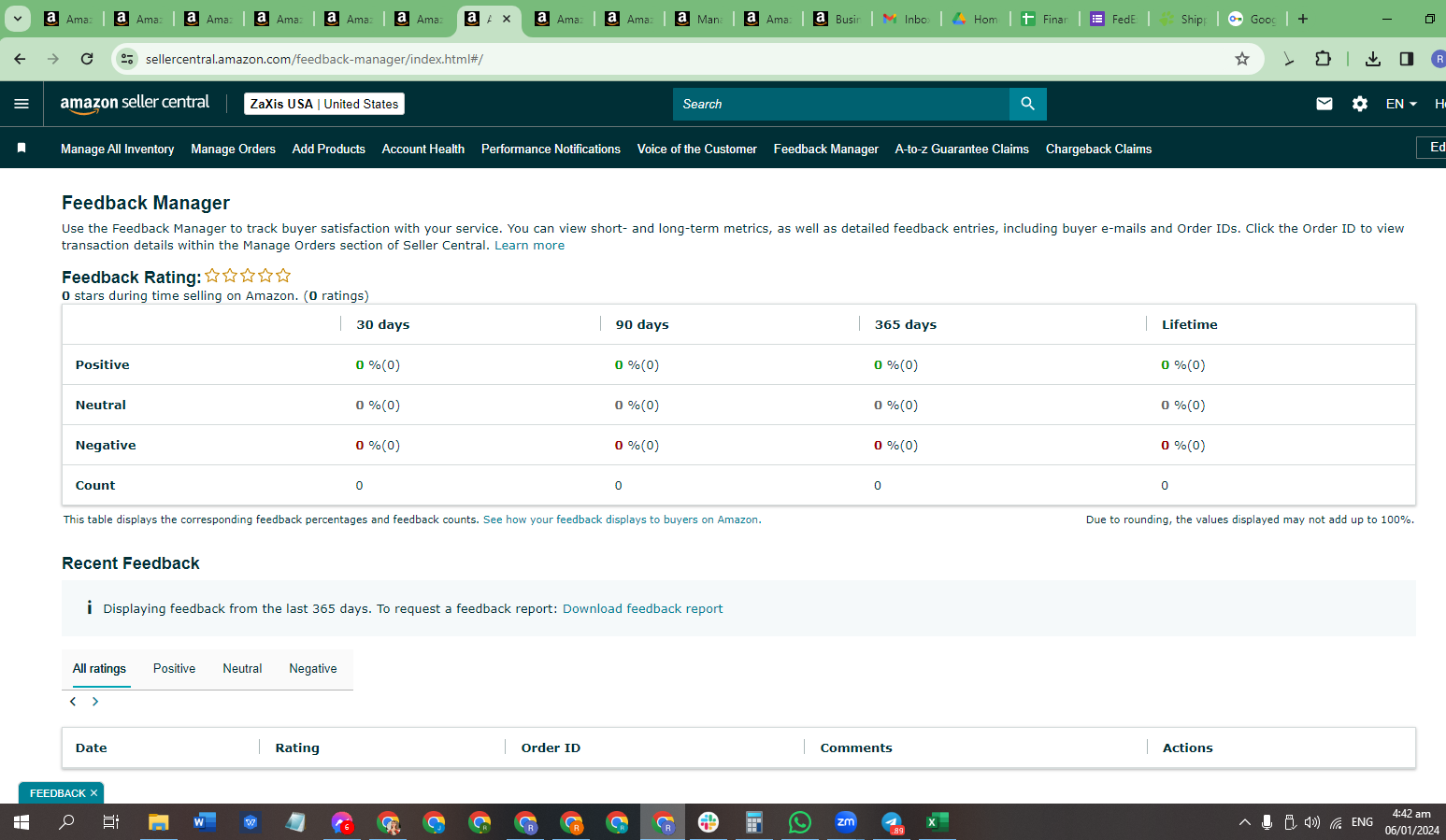Image resolution: width=1446 pixels, height=840 pixels.
Task: Open the Seller Central hamburger menu
Action: [x=21, y=104]
